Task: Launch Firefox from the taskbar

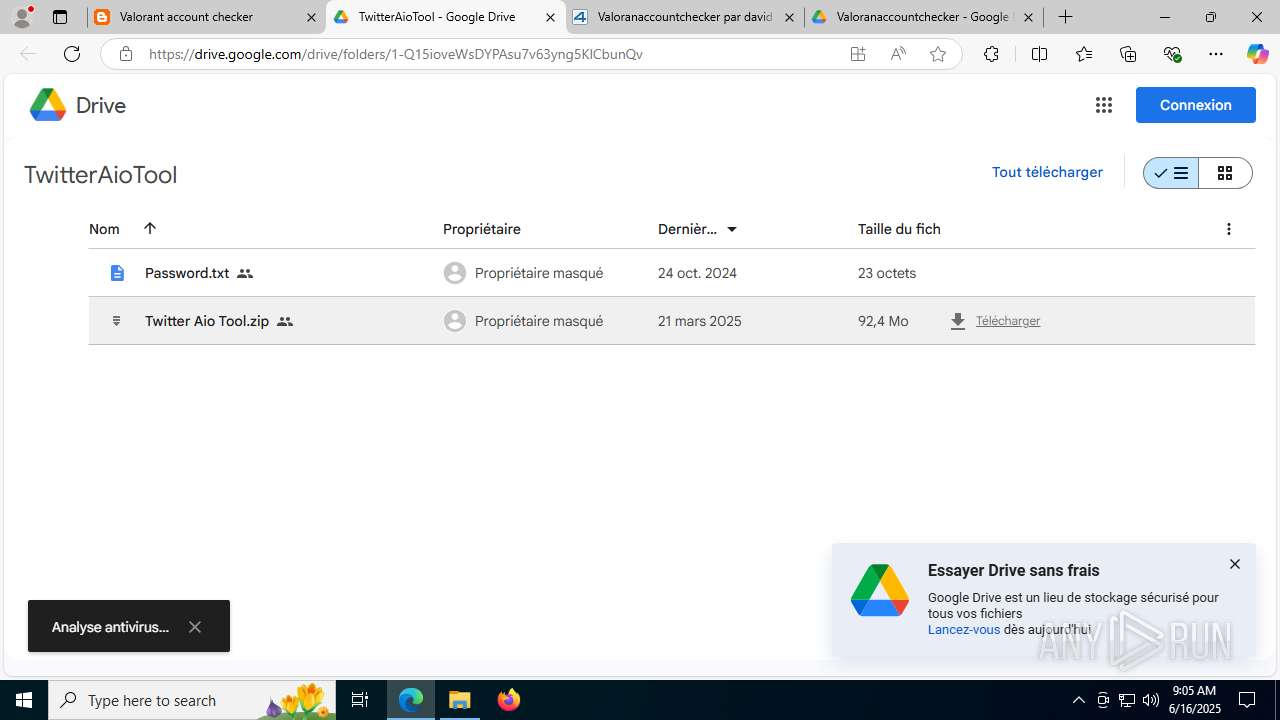Action: pos(509,700)
